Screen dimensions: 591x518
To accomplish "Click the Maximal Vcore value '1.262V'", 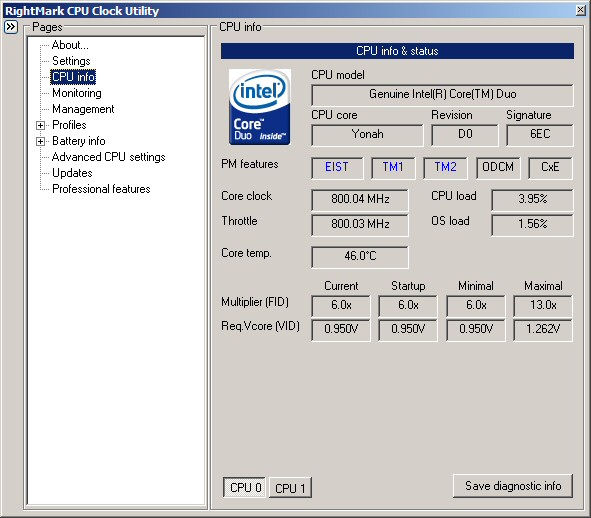I will (x=543, y=330).
